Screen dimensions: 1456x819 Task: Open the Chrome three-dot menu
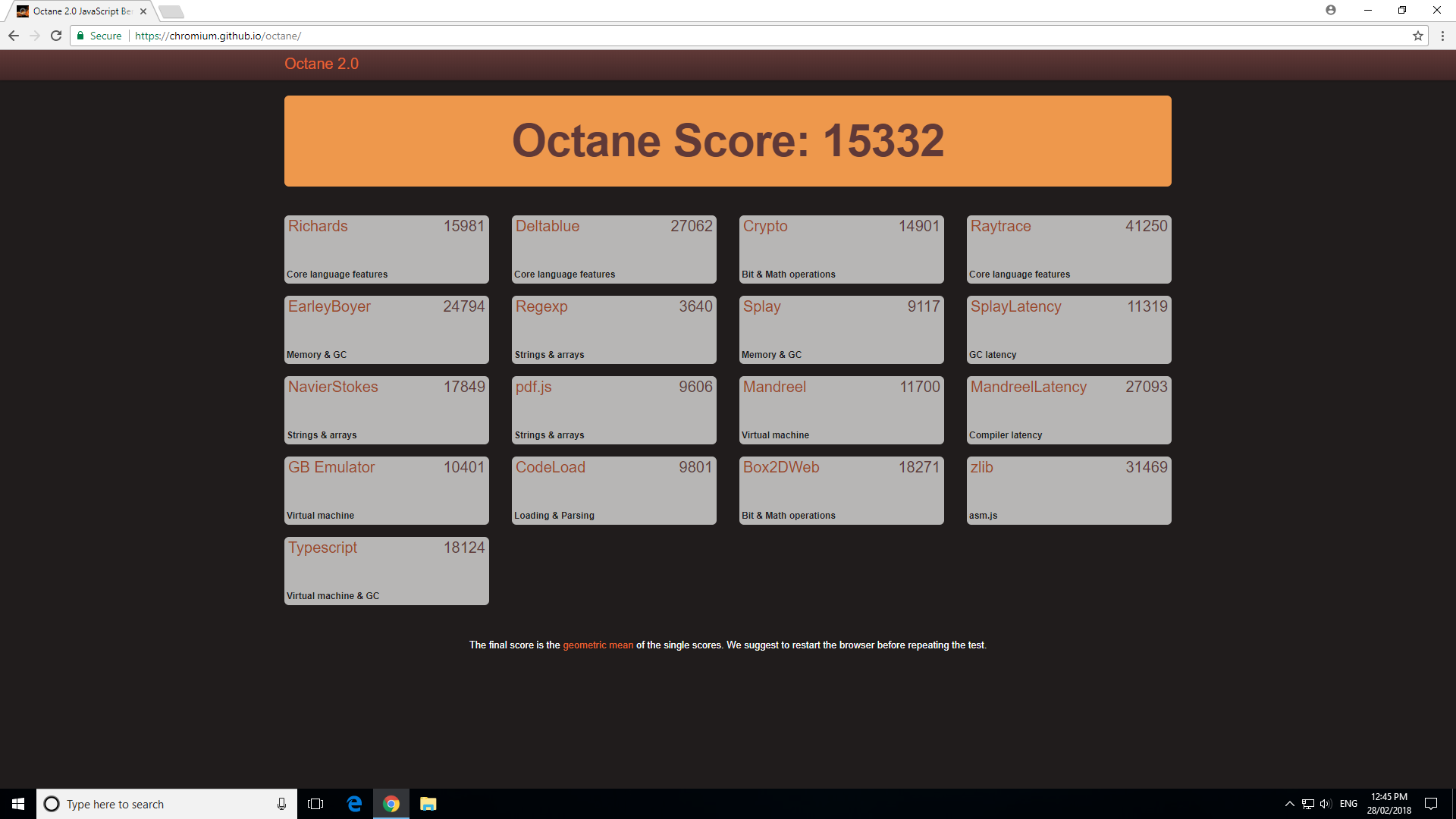(x=1442, y=36)
